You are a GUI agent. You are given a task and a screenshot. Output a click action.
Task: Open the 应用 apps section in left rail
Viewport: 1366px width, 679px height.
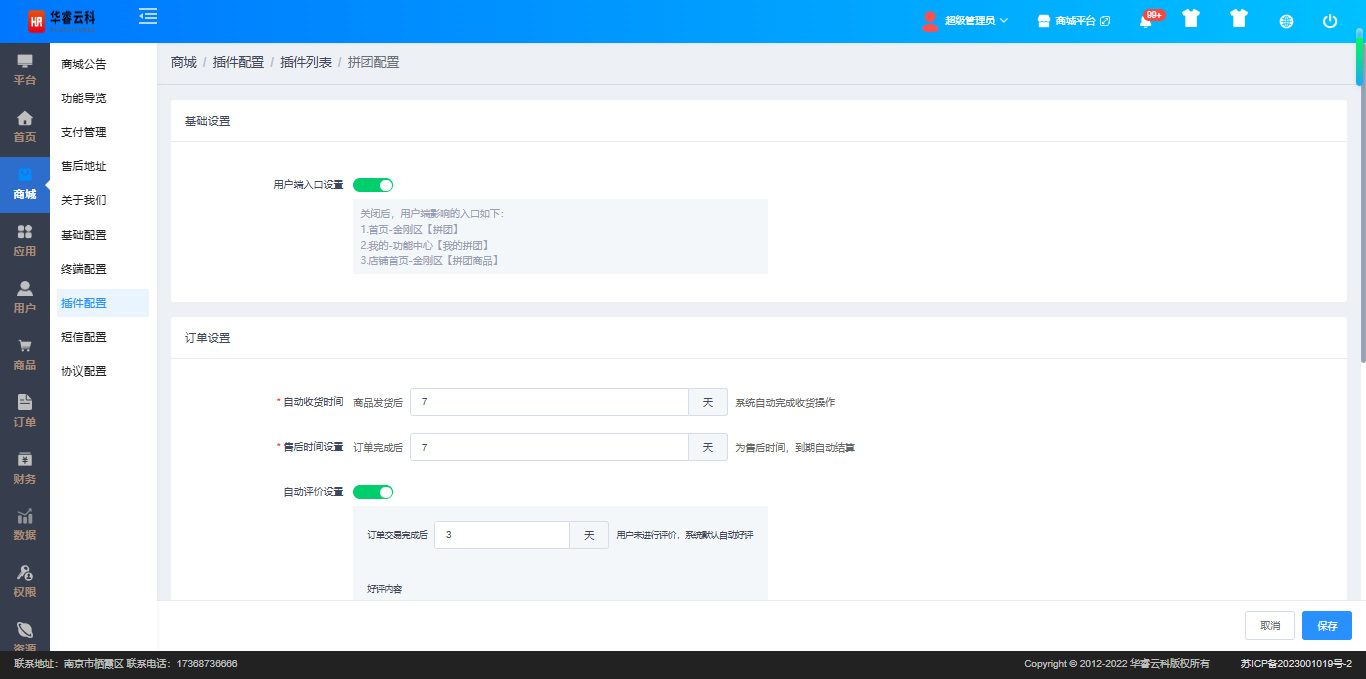click(25, 241)
